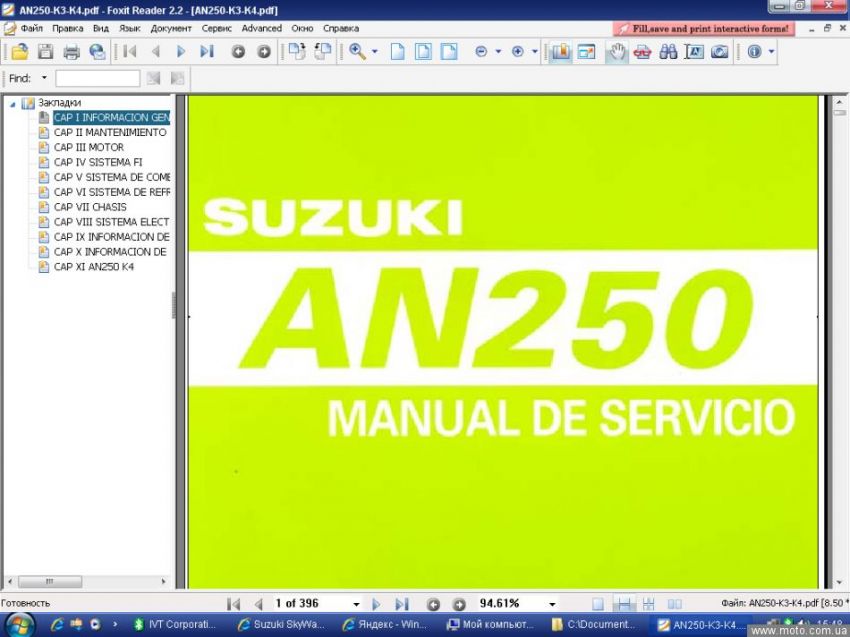Click find next button beside Find box
The width and height of the screenshot is (850, 637).
pyautogui.click(x=177, y=78)
